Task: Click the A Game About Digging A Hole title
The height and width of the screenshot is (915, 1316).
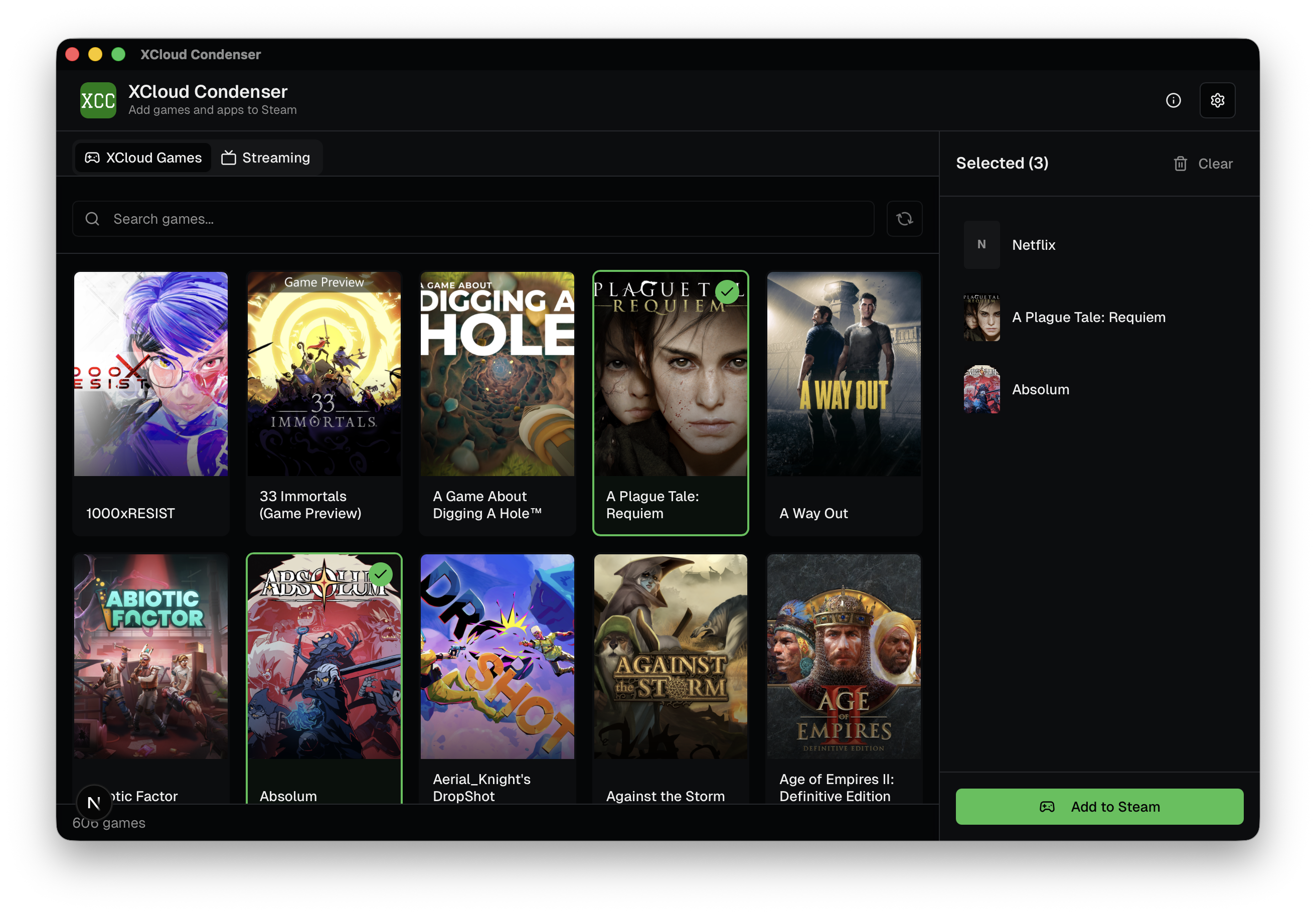Action: click(487, 505)
